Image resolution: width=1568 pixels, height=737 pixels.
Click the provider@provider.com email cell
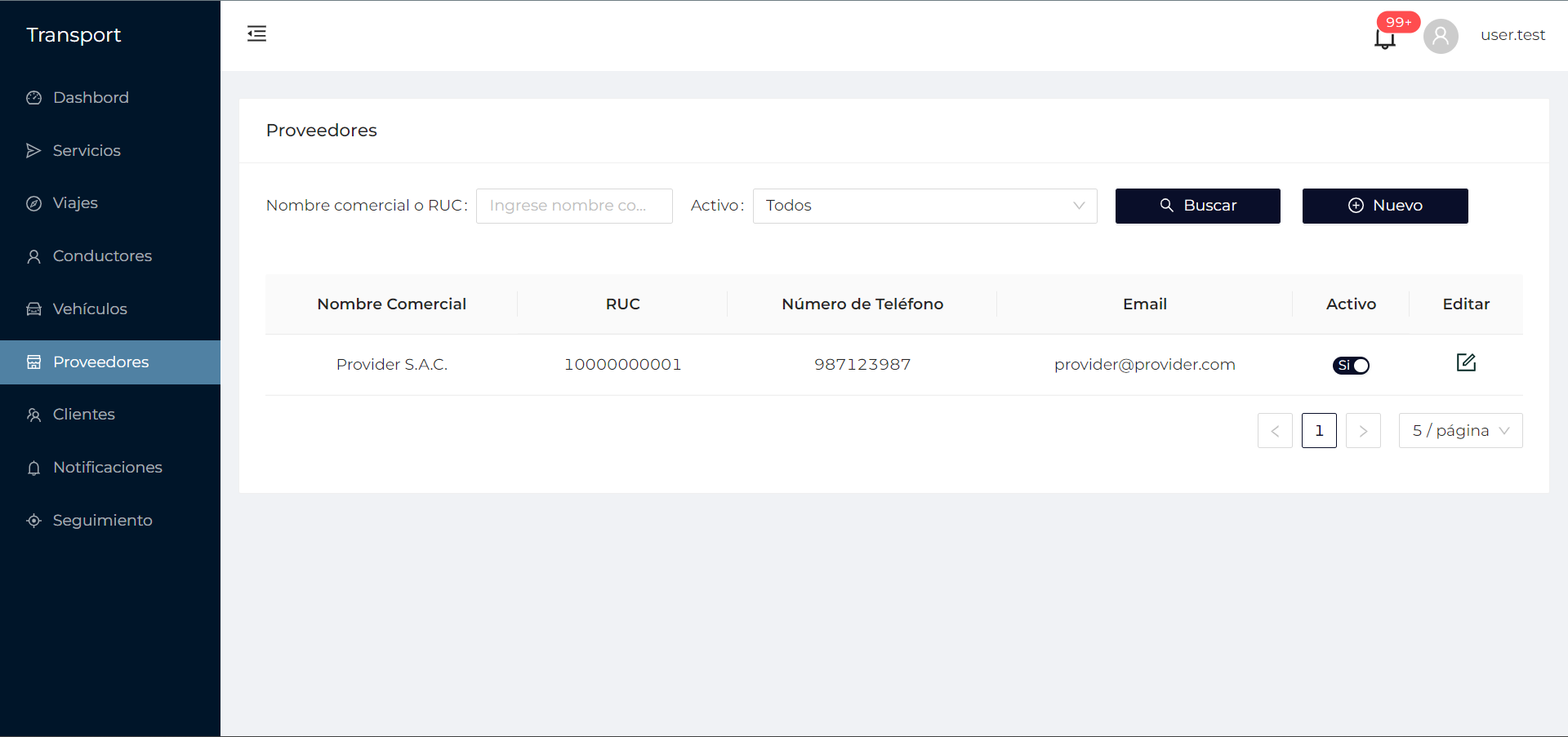point(1144,365)
